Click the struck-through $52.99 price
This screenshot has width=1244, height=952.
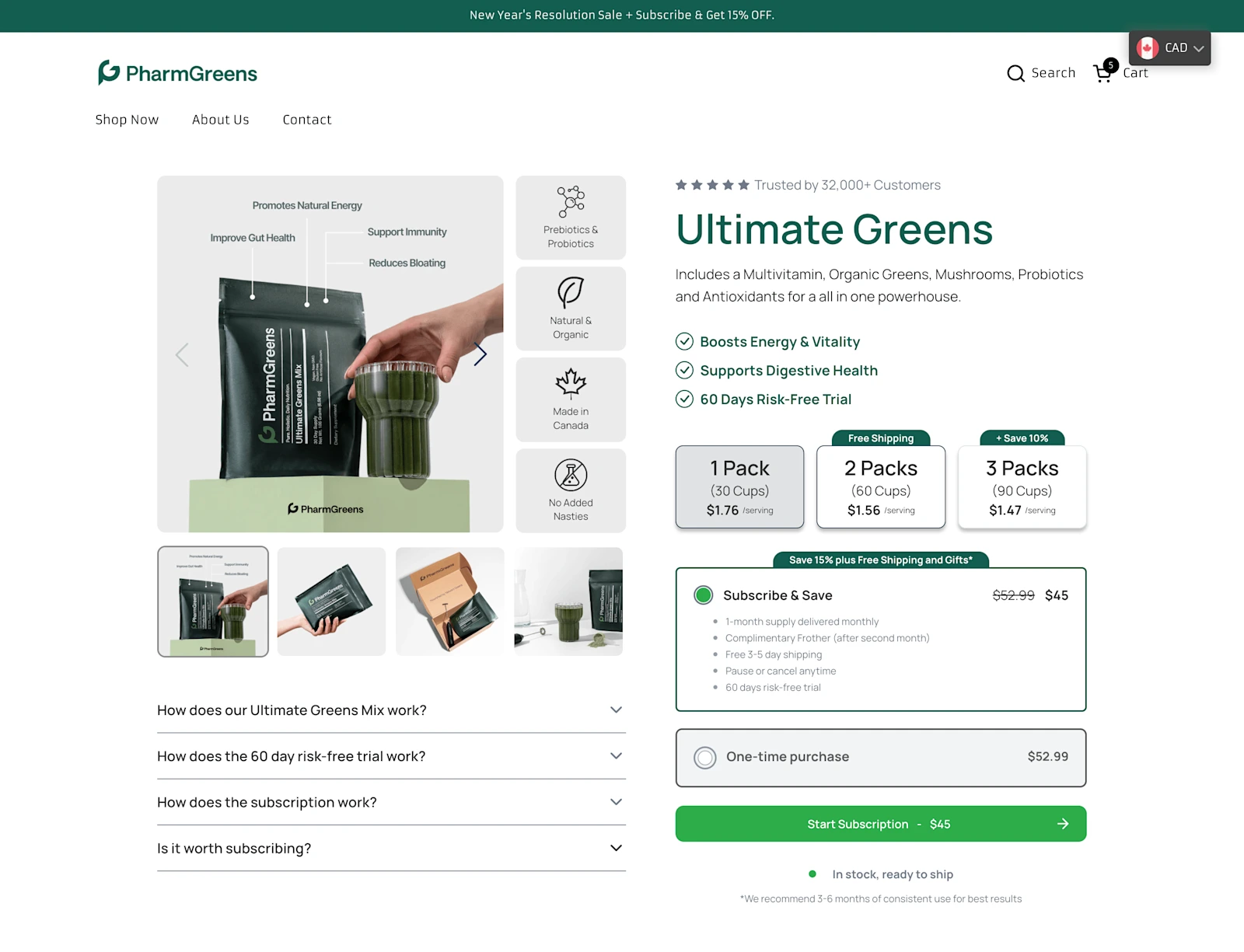click(1014, 595)
